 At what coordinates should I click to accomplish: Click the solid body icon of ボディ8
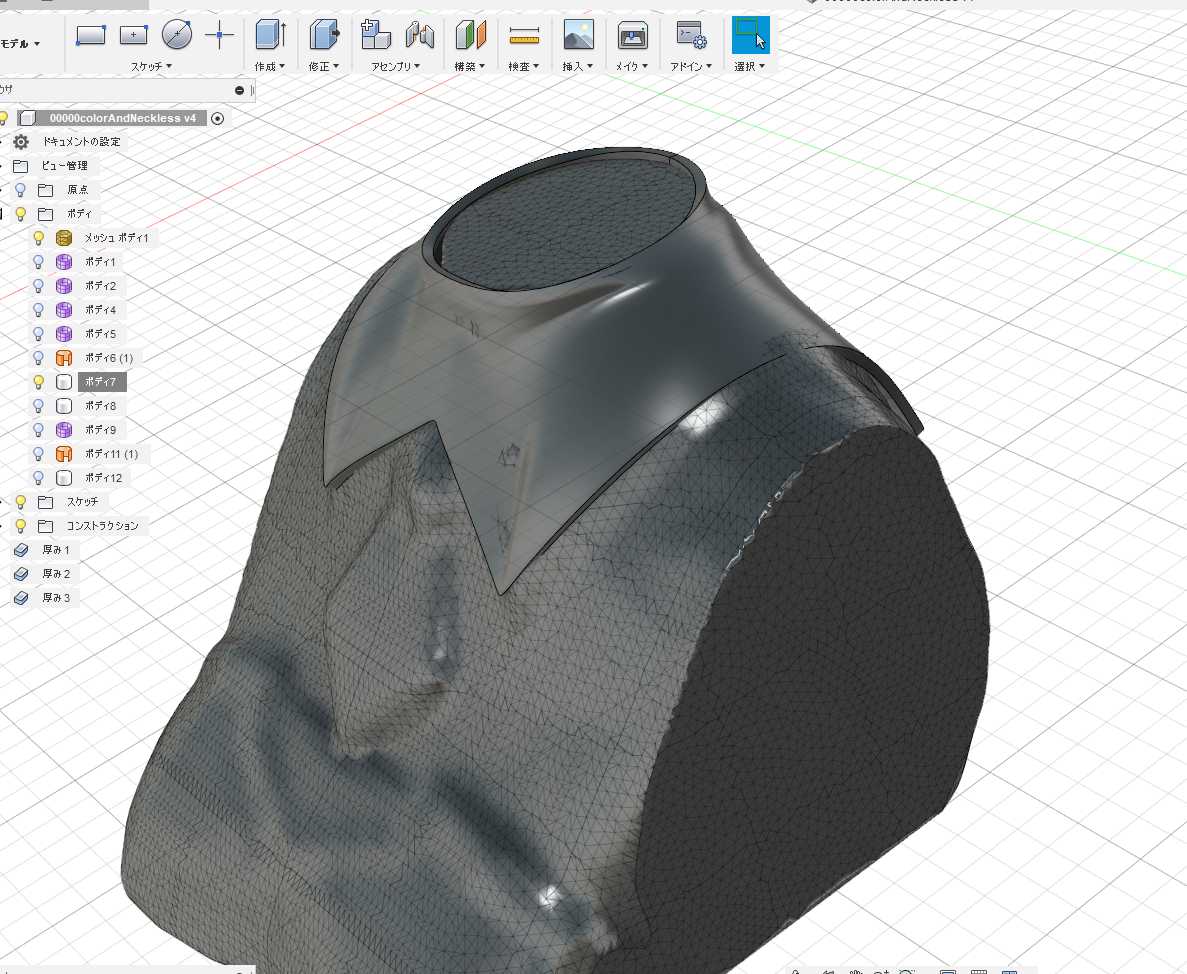[64, 406]
